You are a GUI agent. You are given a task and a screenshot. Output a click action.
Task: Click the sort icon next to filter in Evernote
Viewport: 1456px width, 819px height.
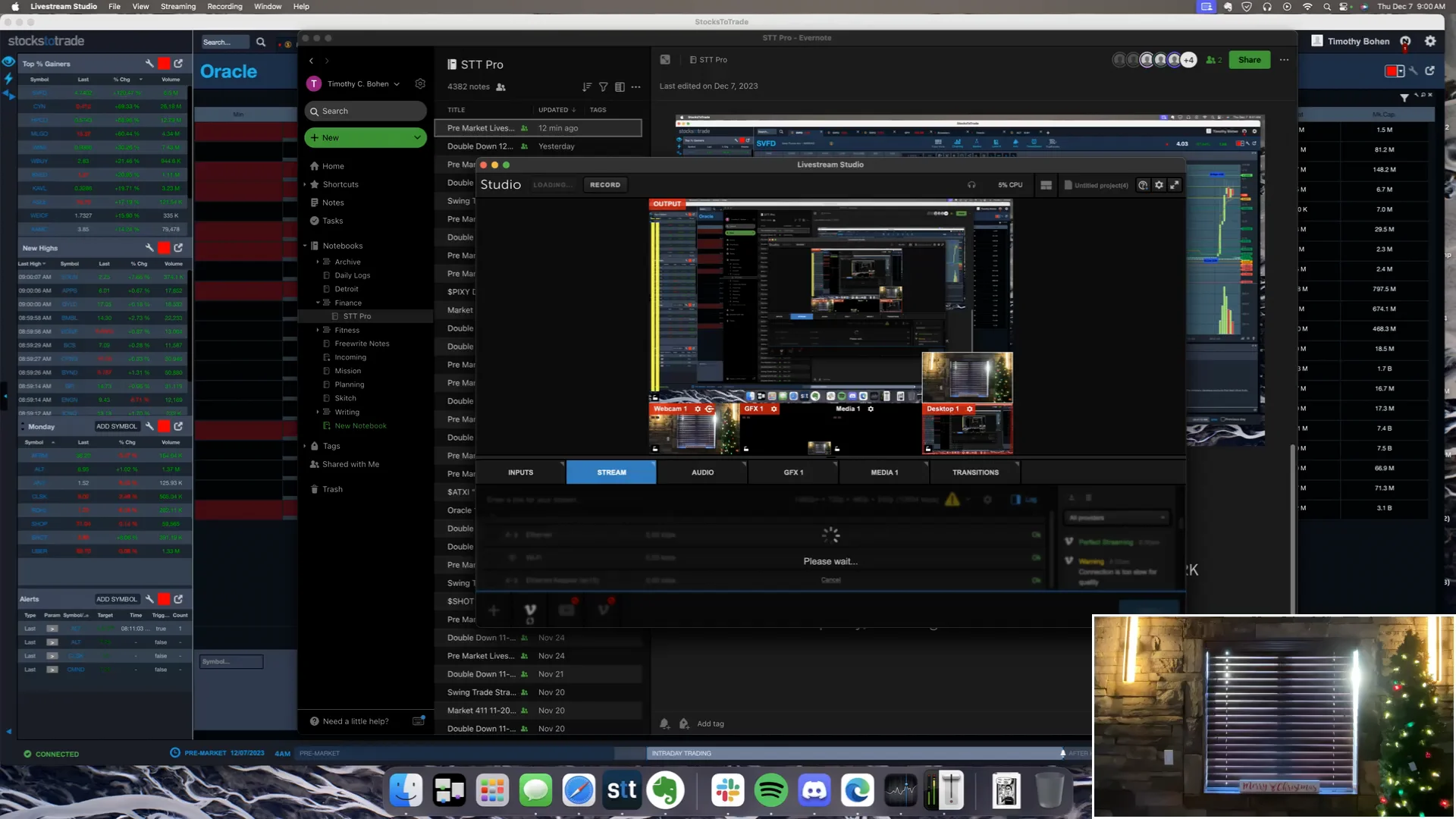(x=586, y=87)
